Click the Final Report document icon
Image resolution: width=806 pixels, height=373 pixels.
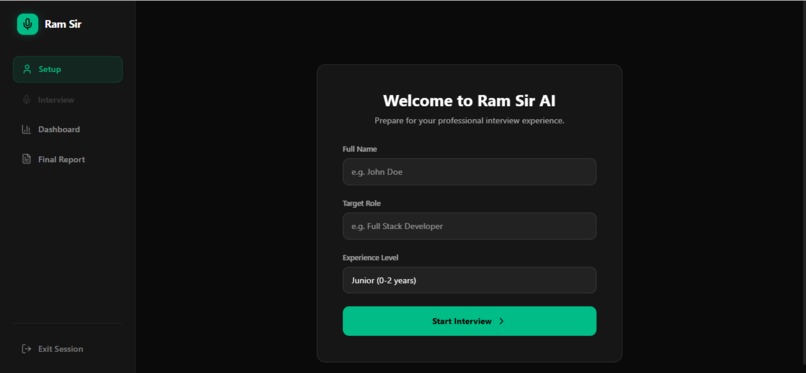(x=26, y=159)
